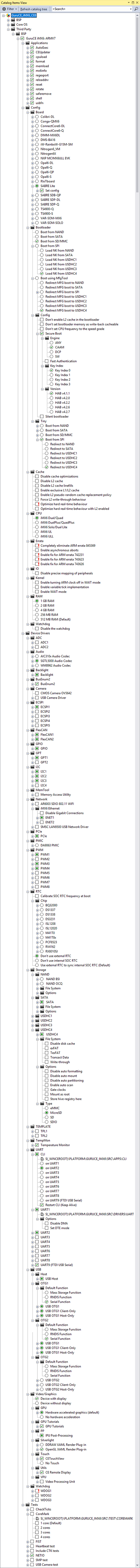Click the I2C folder icon
This screenshot has width=140, height=1568.
(x=33, y=767)
